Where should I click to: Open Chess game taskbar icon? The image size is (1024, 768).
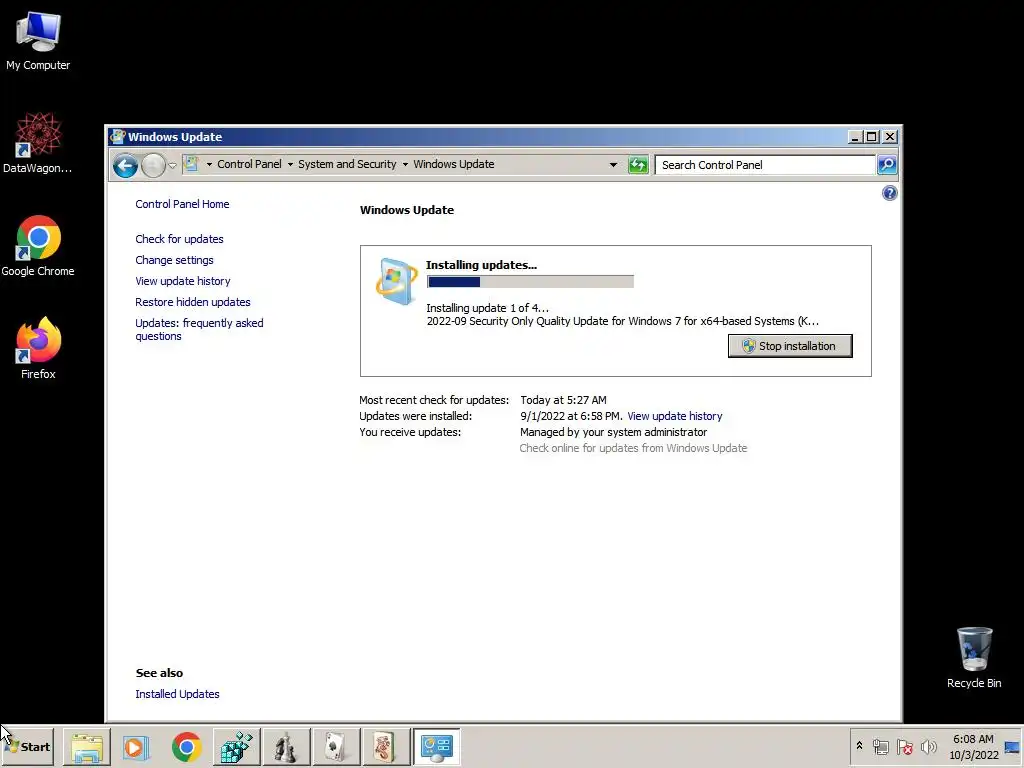(x=285, y=747)
